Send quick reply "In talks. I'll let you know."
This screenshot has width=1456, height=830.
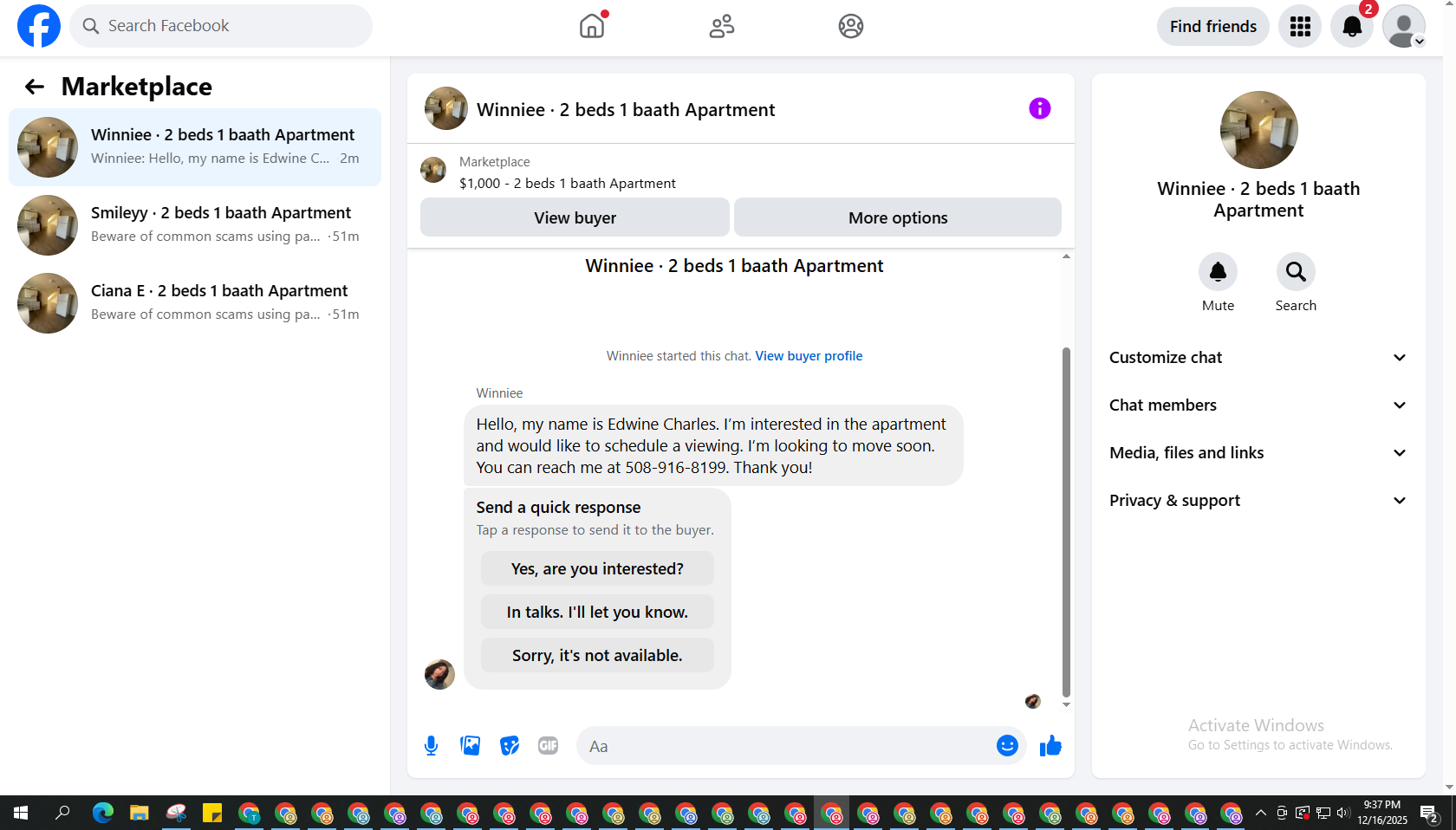(x=597, y=613)
